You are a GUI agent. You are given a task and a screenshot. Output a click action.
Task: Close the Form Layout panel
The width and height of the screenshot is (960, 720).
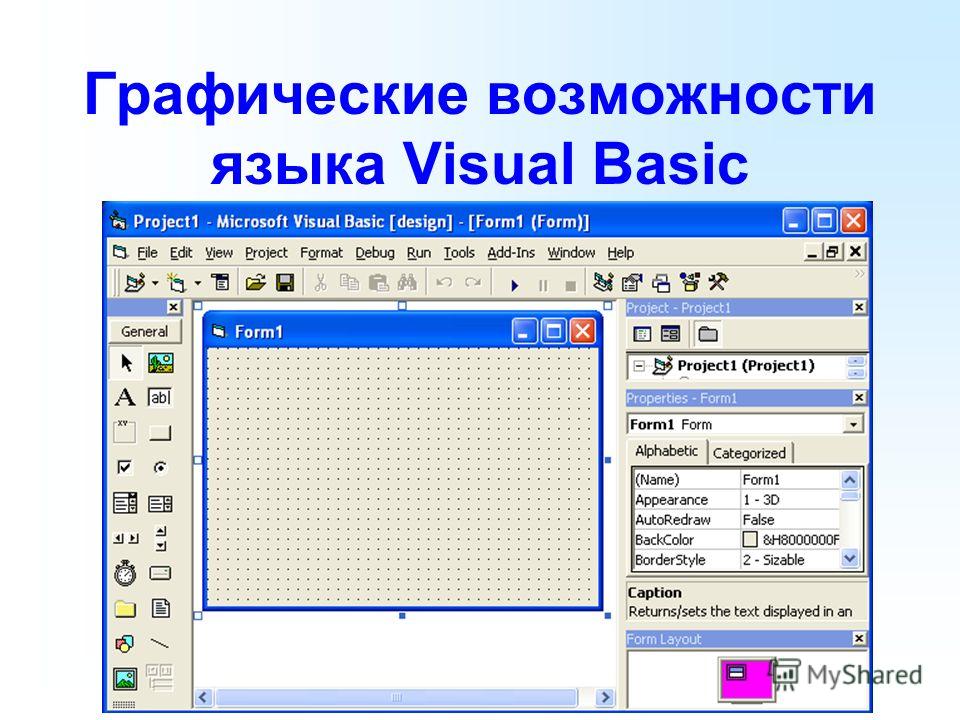[859, 639]
